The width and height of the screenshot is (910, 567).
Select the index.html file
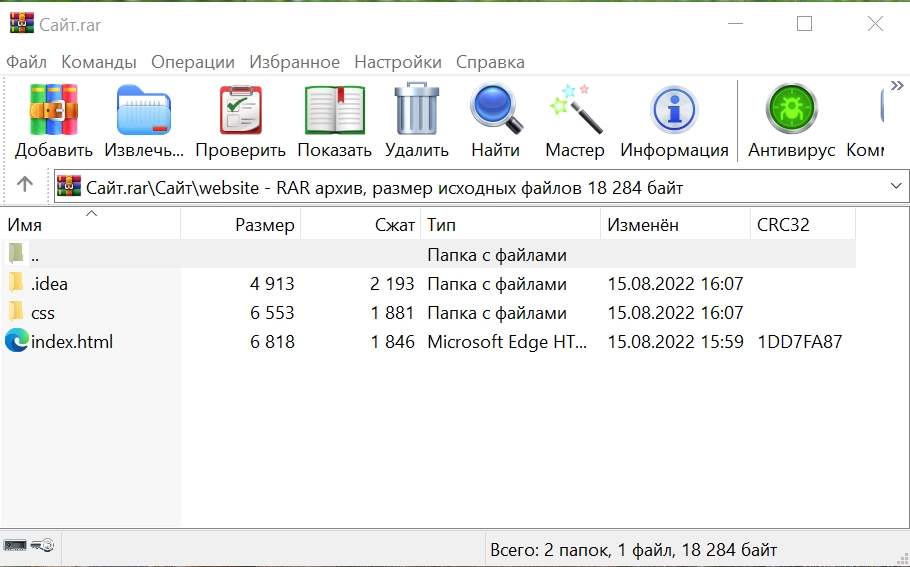71,342
